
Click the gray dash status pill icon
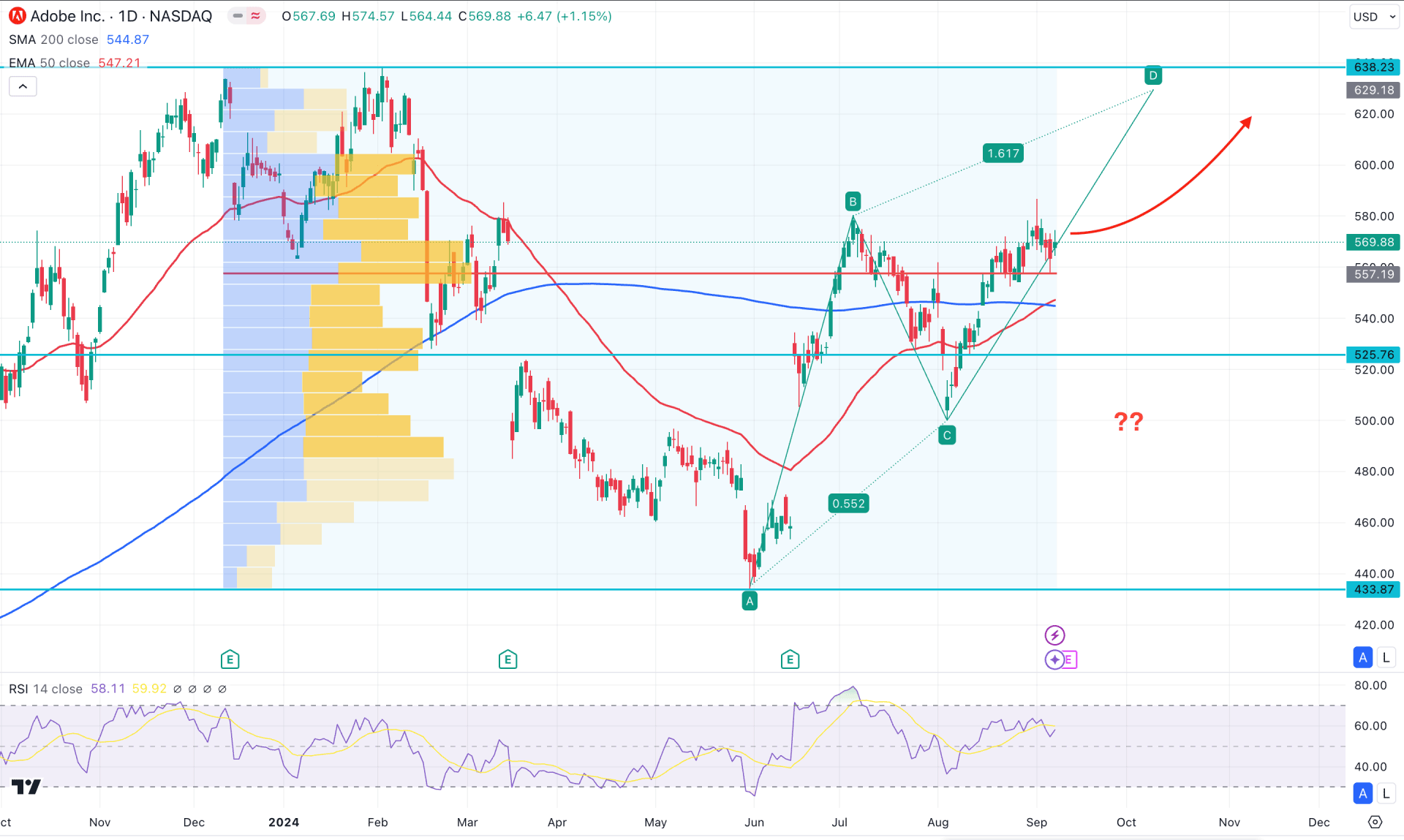[x=238, y=16]
